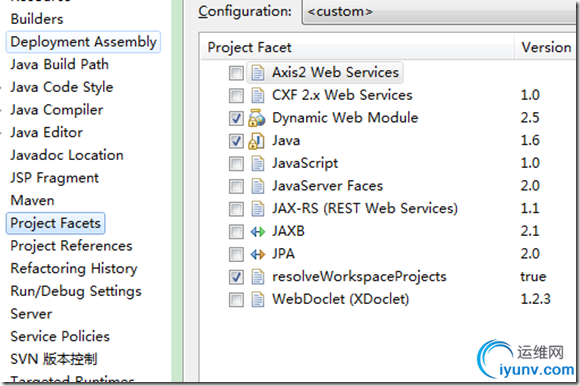Open version 1.2.3 for WebDoclet

point(535,299)
